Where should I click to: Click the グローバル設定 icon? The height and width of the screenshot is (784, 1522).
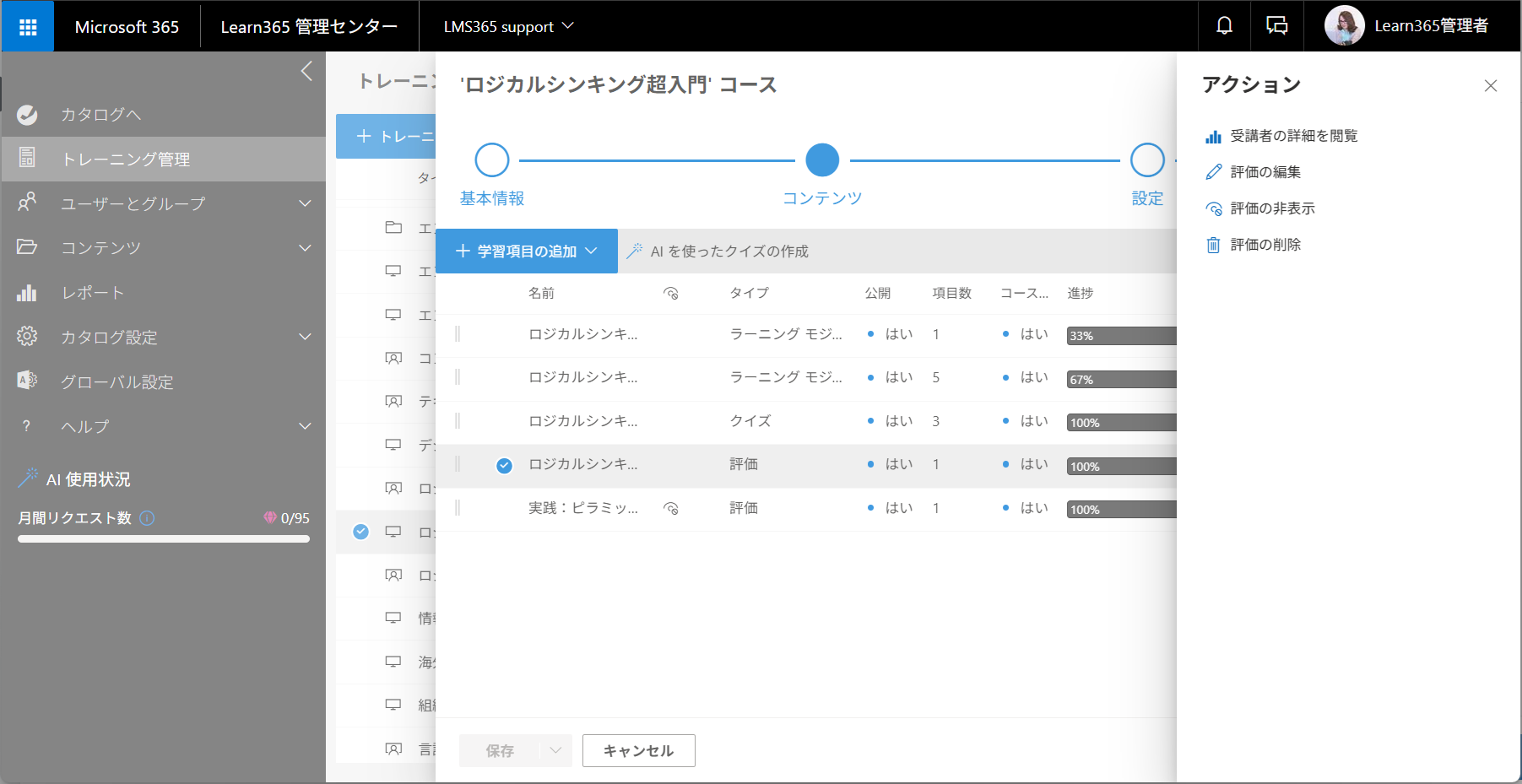(x=27, y=381)
